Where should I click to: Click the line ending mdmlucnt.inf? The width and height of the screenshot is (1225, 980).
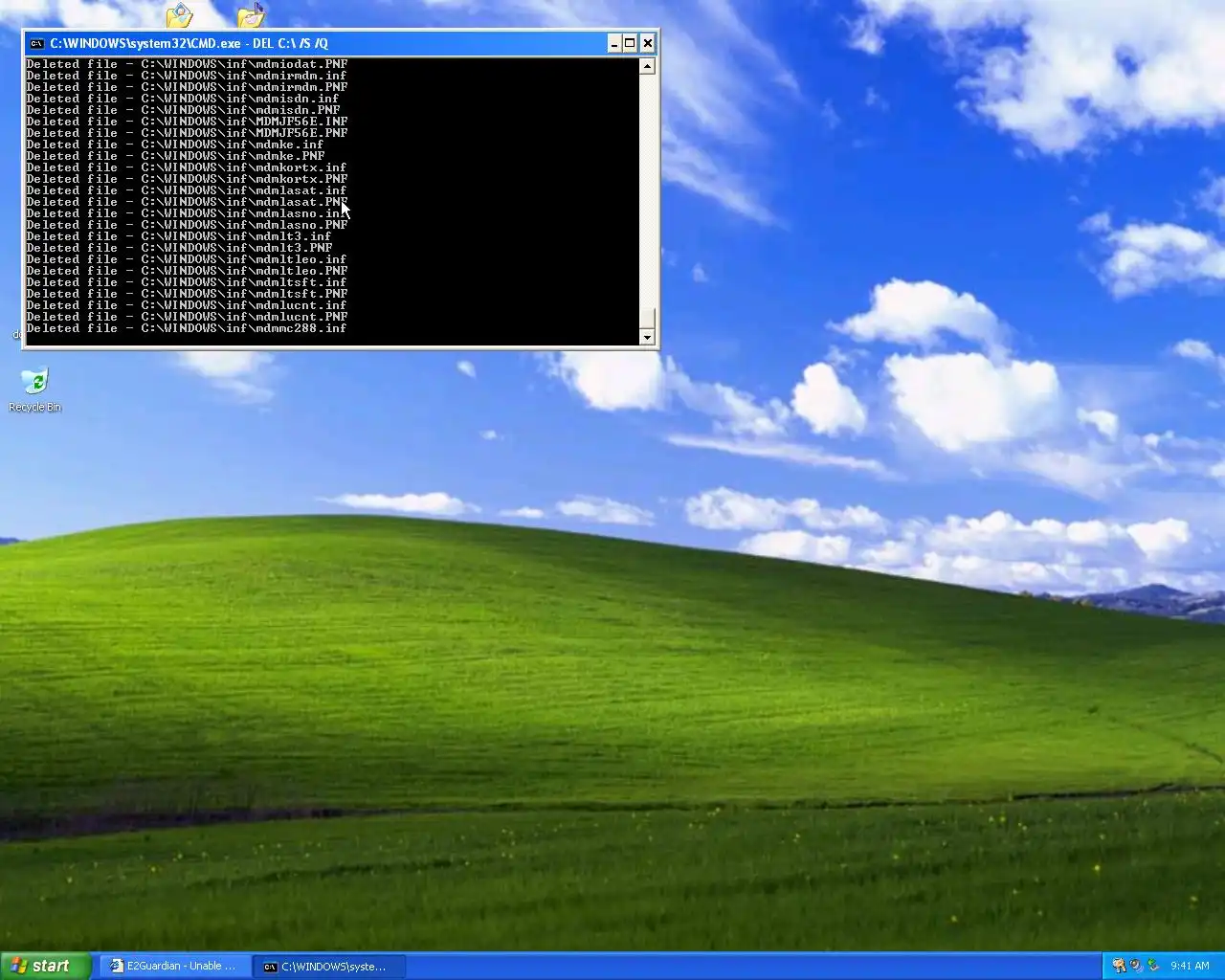point(187,305)
